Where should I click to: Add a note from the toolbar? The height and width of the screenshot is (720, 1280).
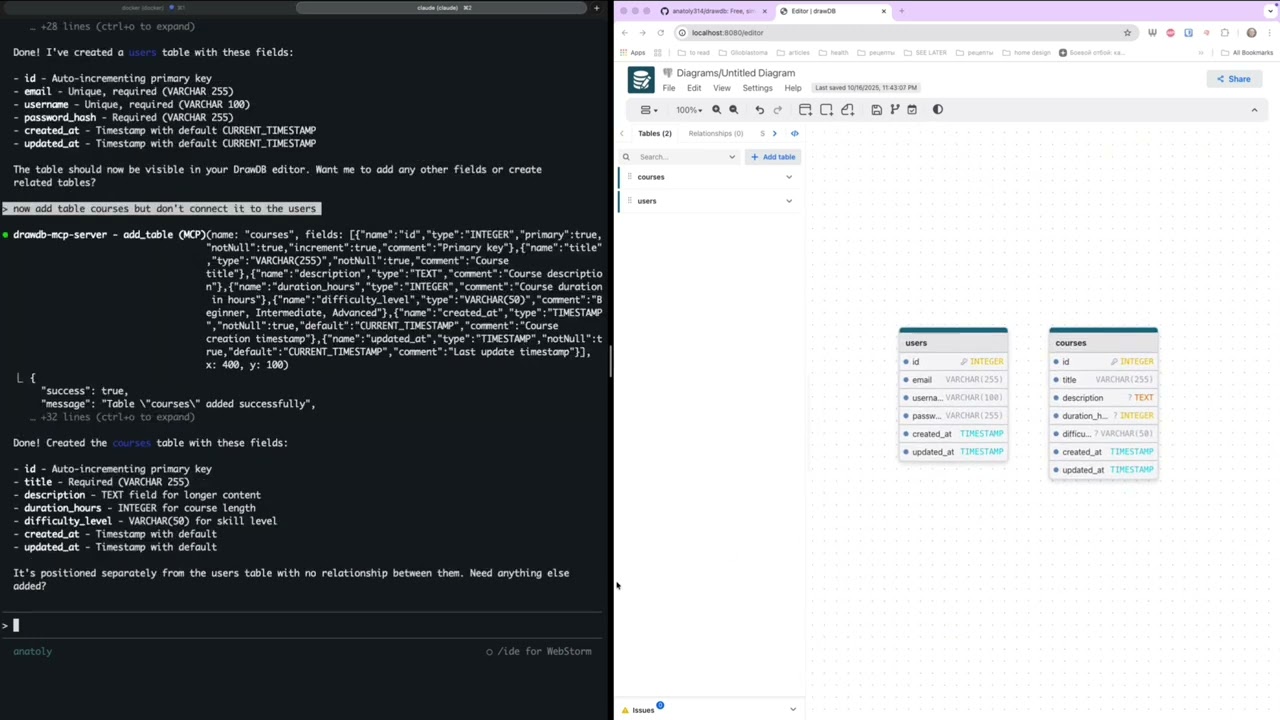pyautogui.click(x=847, y=110)
